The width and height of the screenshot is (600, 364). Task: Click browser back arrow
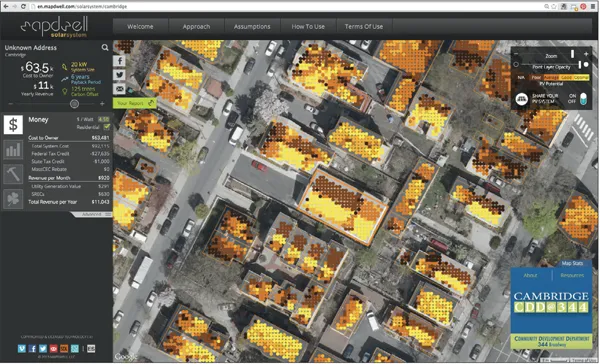[x=6, y=7]
